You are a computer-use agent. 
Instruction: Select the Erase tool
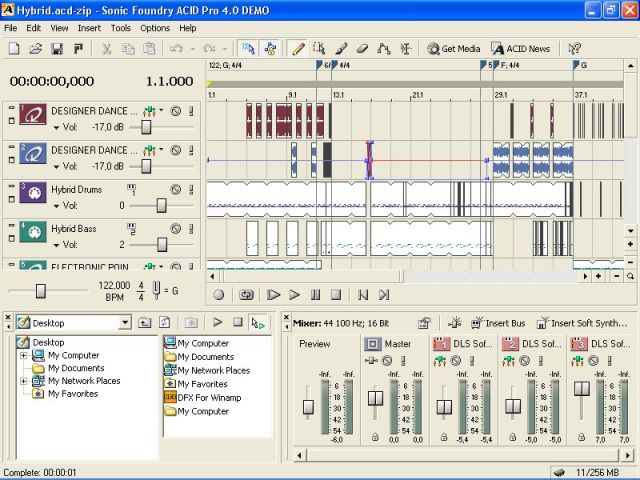(x=362, y=49)
